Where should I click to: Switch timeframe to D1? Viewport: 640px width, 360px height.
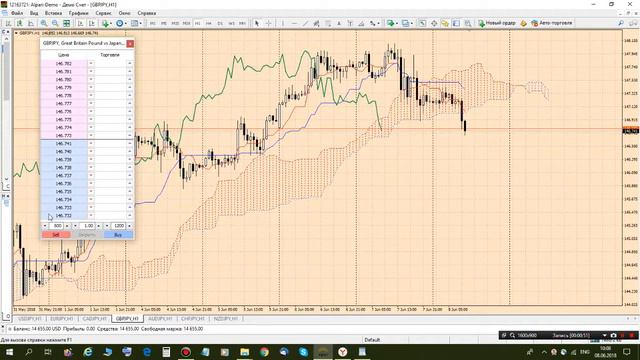coord(220,23)
